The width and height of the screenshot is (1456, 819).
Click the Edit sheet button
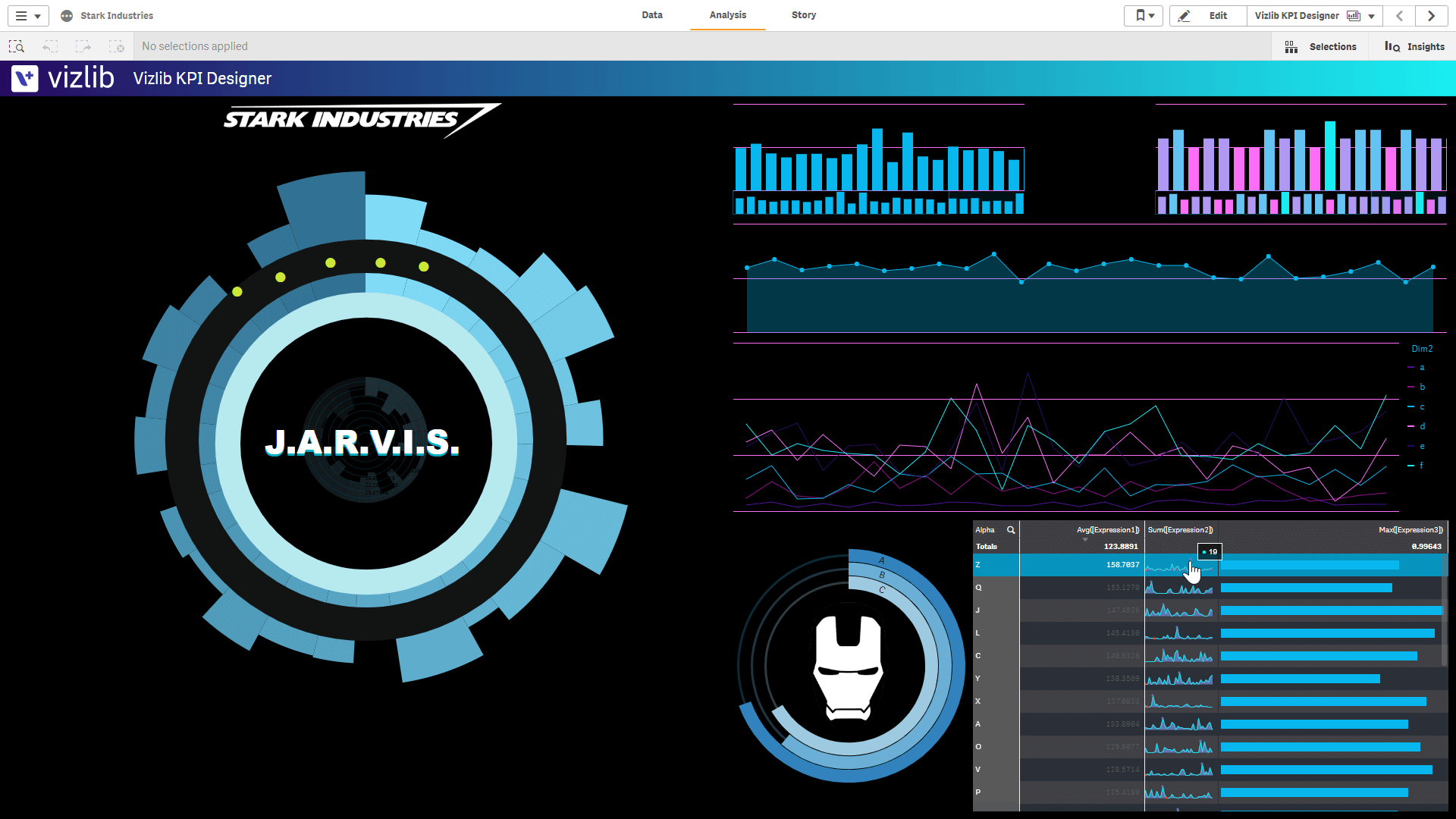click(x=1208, y=16)
